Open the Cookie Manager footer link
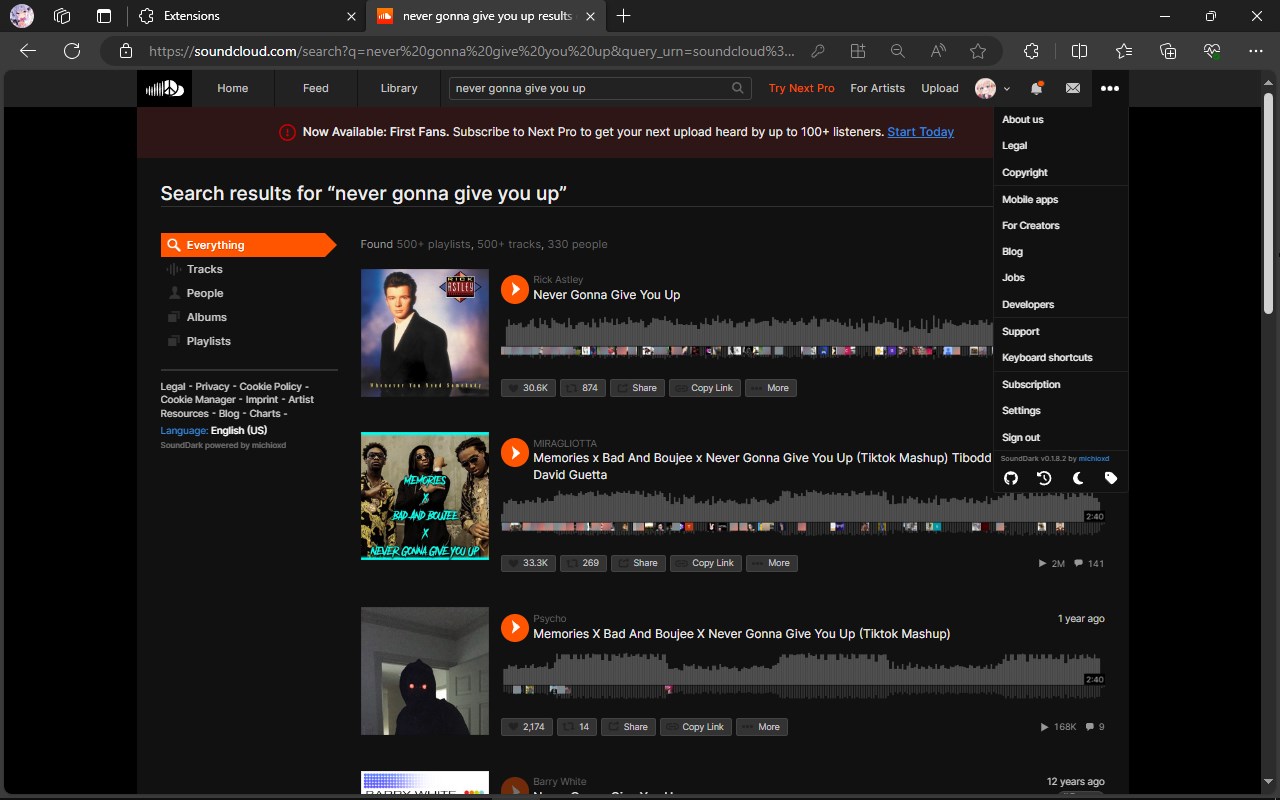 [198, 400]
